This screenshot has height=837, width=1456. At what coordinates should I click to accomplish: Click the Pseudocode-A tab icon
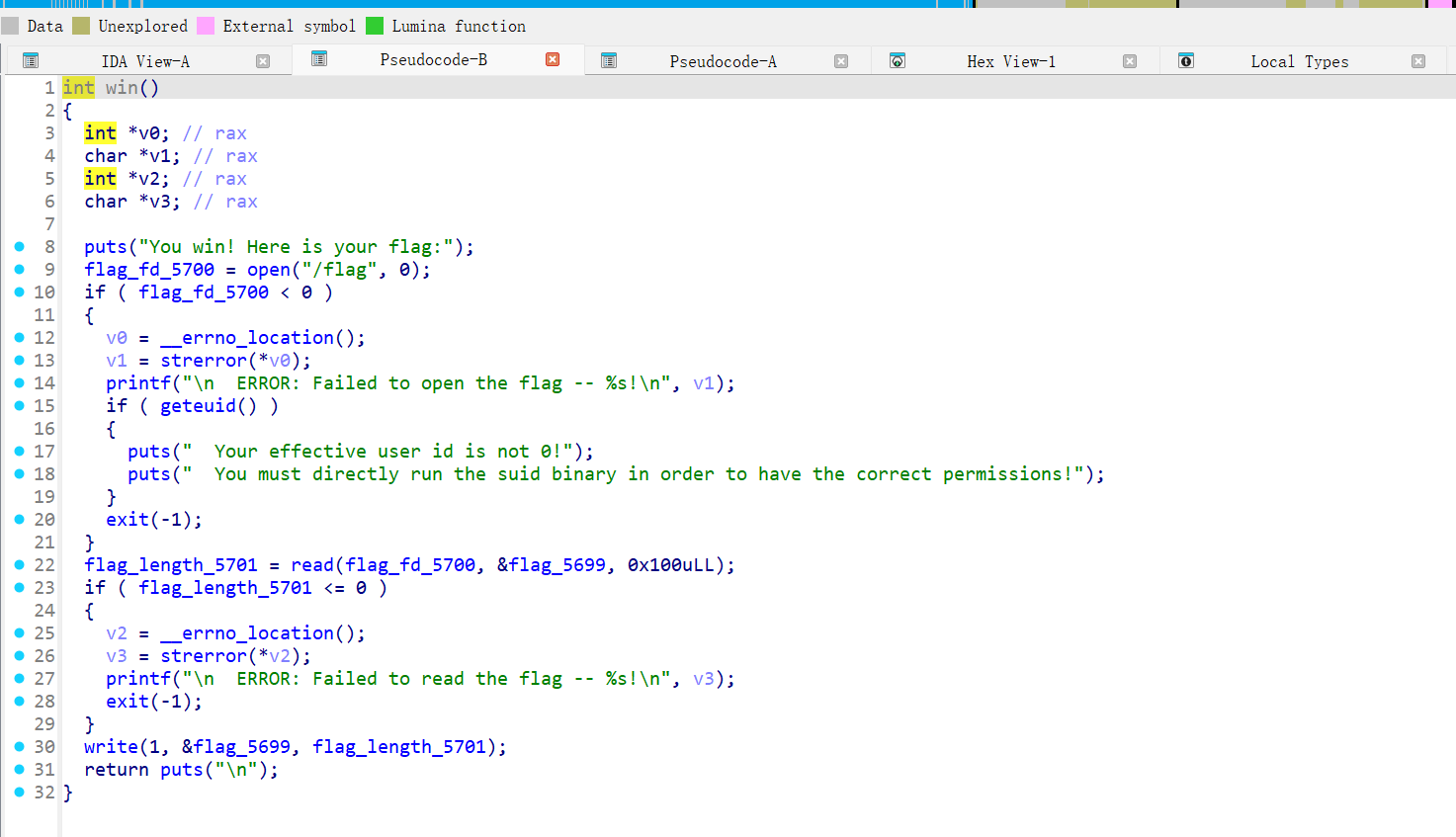coord(609,61)
